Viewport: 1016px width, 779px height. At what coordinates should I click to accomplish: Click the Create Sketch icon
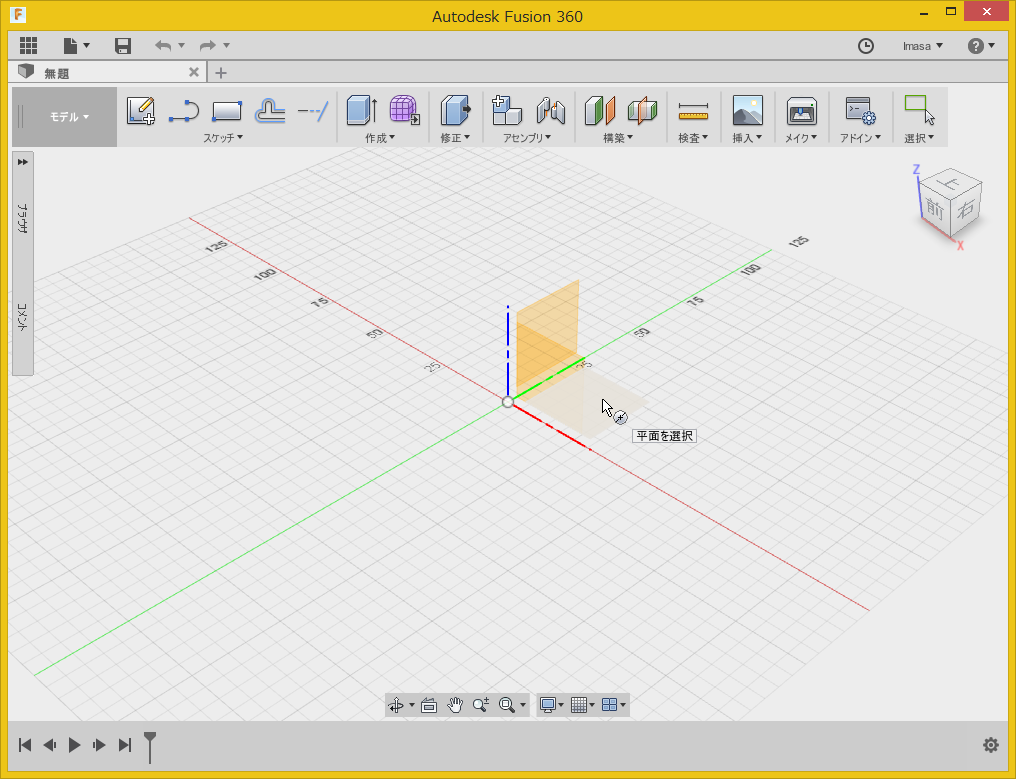pyautogui.click(x=141, y=111)
